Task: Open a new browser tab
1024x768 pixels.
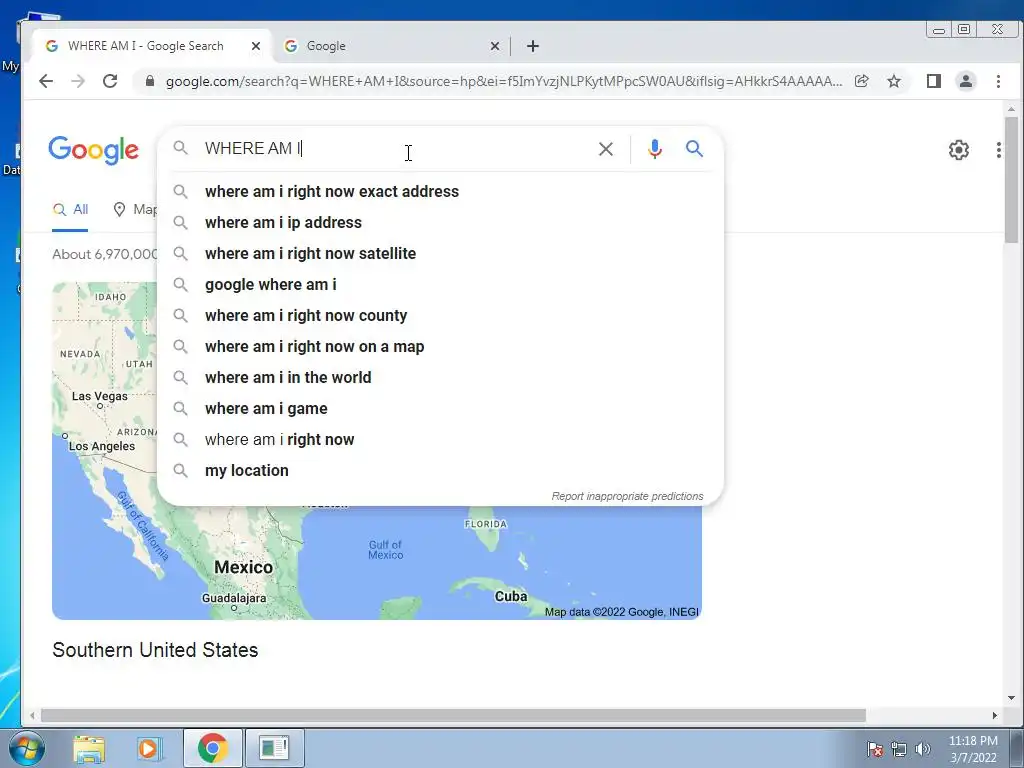Action: [x=533, y=46]
